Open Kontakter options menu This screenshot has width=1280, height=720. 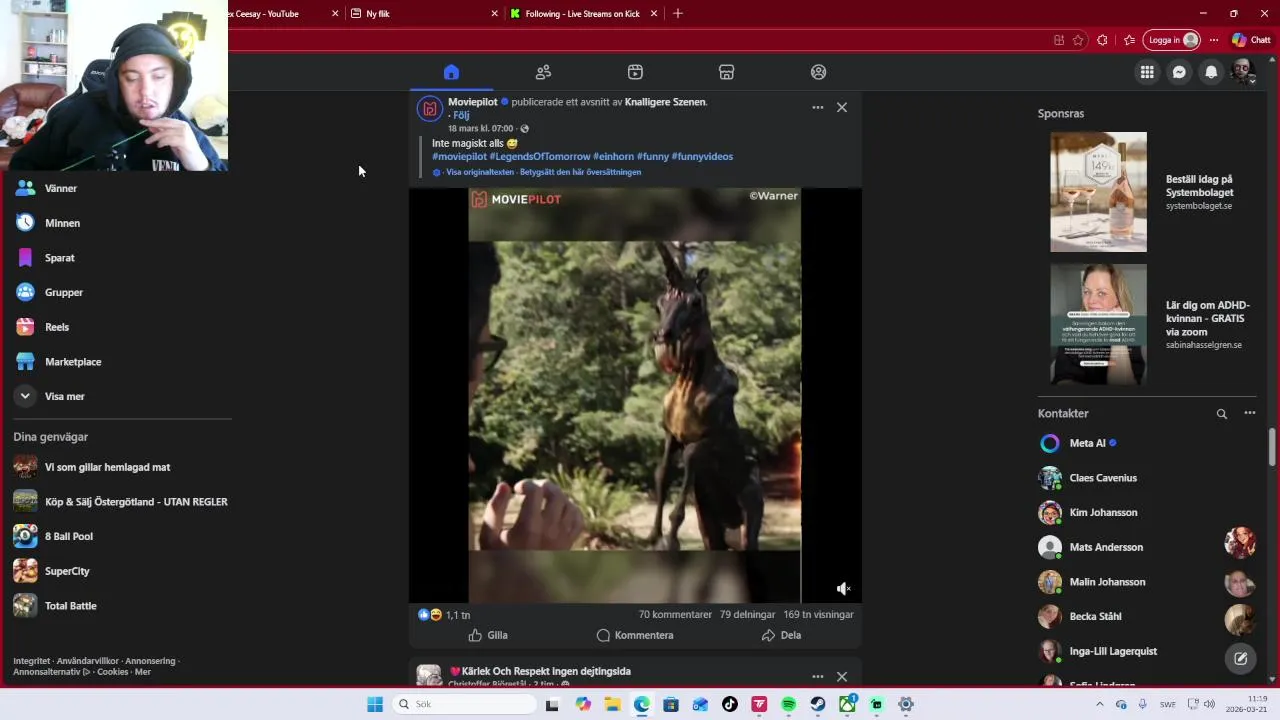[1249, 413]
